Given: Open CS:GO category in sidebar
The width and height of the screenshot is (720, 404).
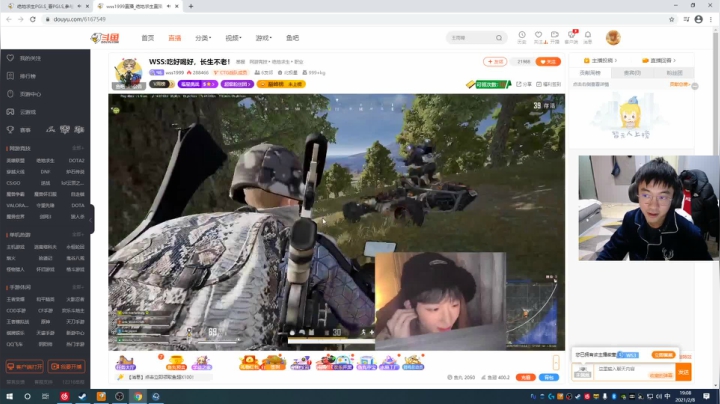Looking at the screenshot, I should 13,183.
